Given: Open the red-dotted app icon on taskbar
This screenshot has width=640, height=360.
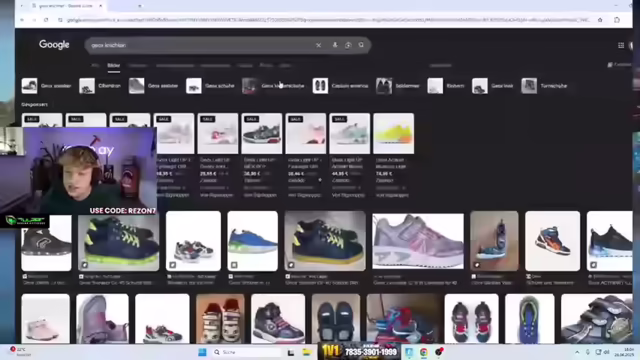Looking at the screenshot, I should coord(439,352).
